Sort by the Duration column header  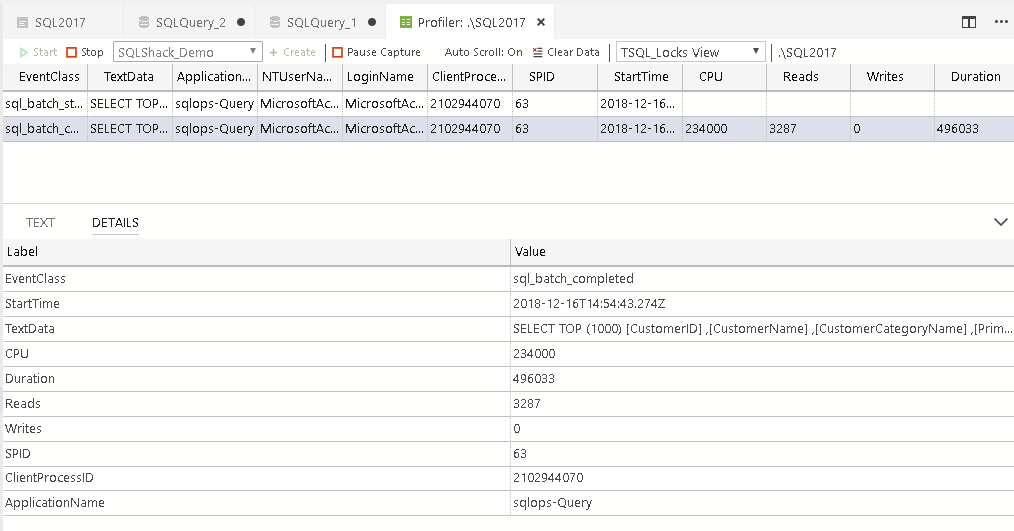[975, 77]
